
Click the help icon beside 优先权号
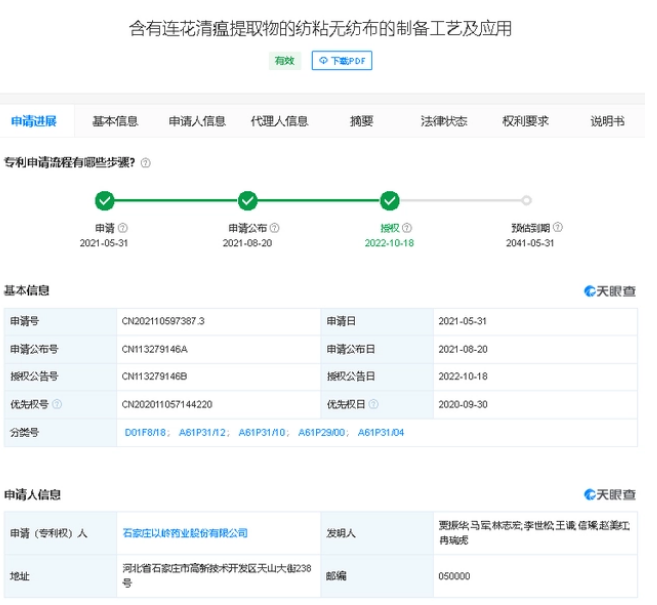pyautogui.click(x=57, y=405)
